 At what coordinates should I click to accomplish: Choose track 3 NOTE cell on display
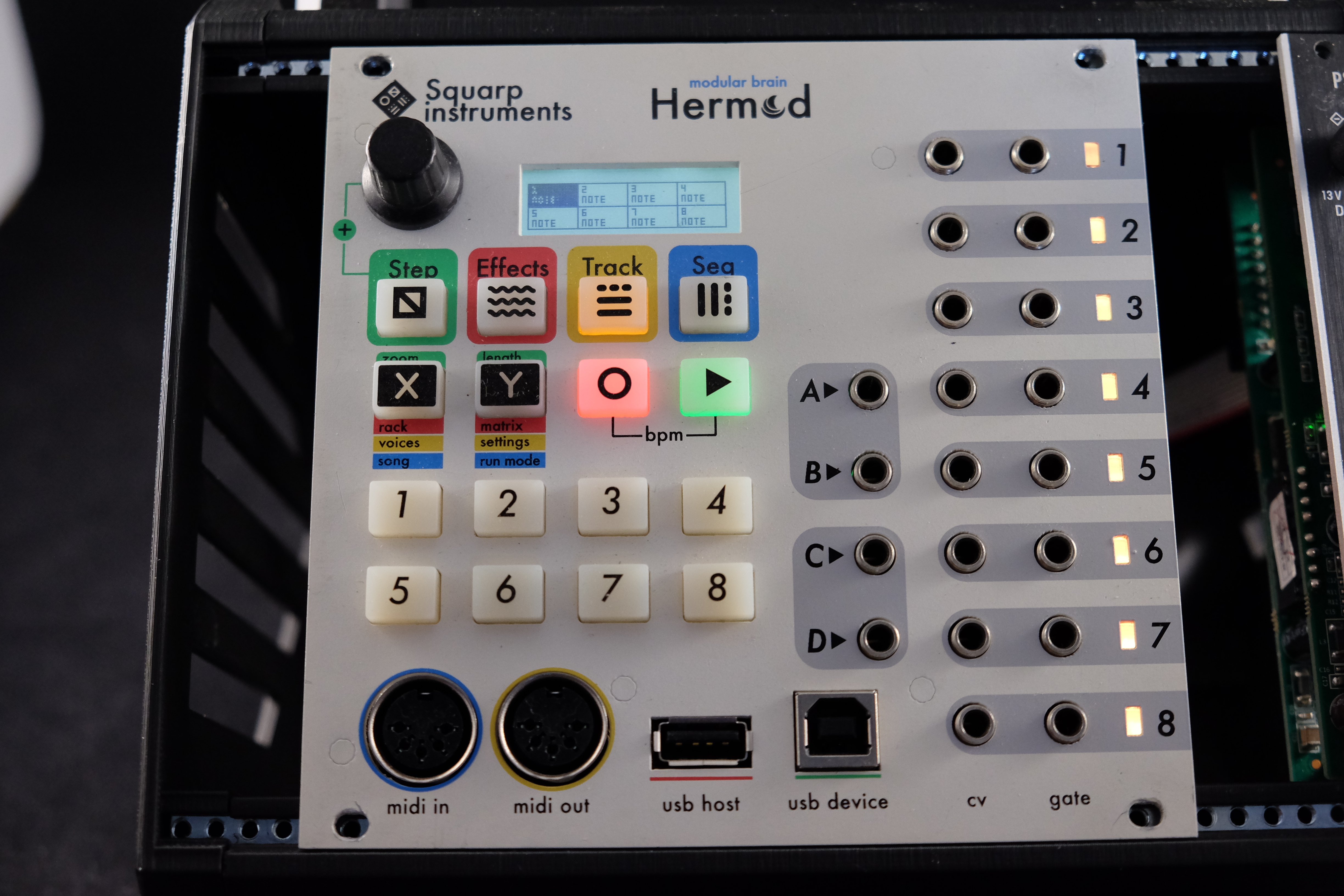coord(652,194)
